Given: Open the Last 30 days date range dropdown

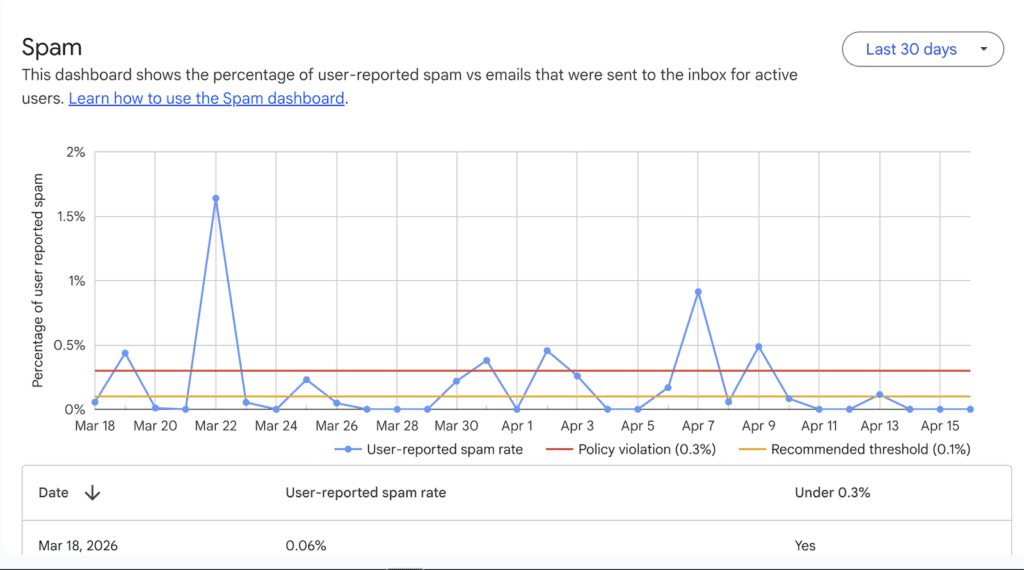Looking at the screenshot, I should pos(911,49).
